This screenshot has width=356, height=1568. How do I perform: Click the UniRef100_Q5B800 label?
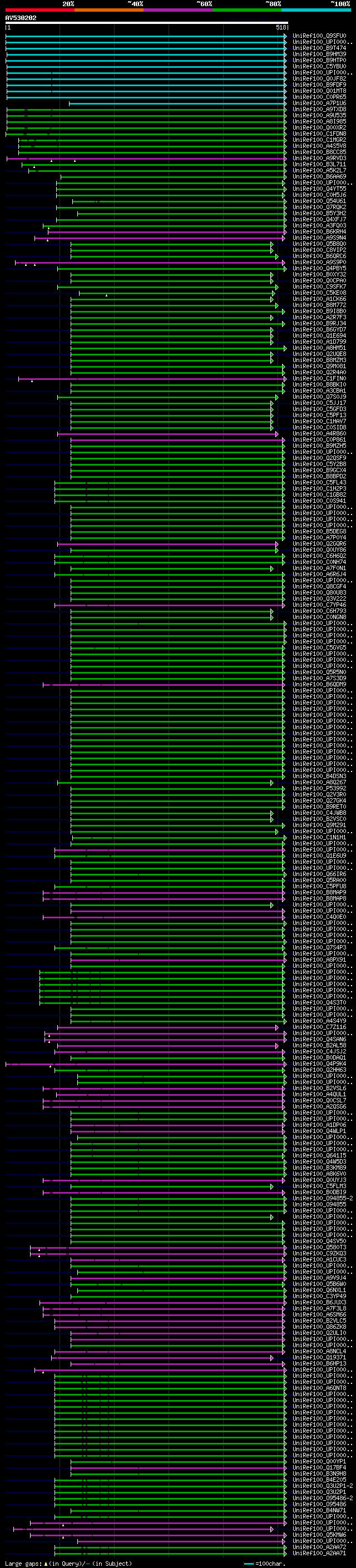click(x=319, y=244)
